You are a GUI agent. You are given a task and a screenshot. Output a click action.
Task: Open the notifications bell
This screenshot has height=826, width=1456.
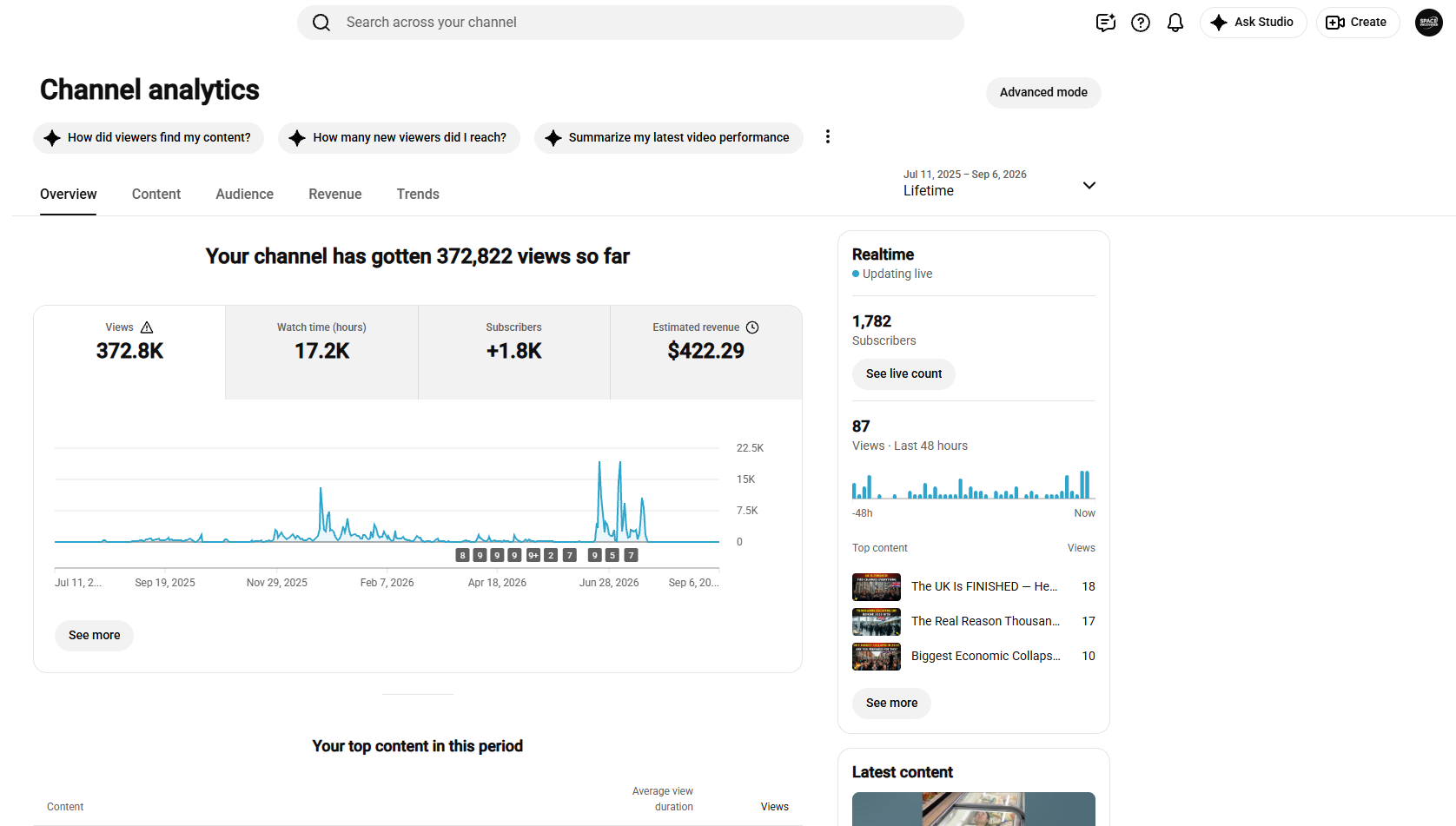[1175, 23]
